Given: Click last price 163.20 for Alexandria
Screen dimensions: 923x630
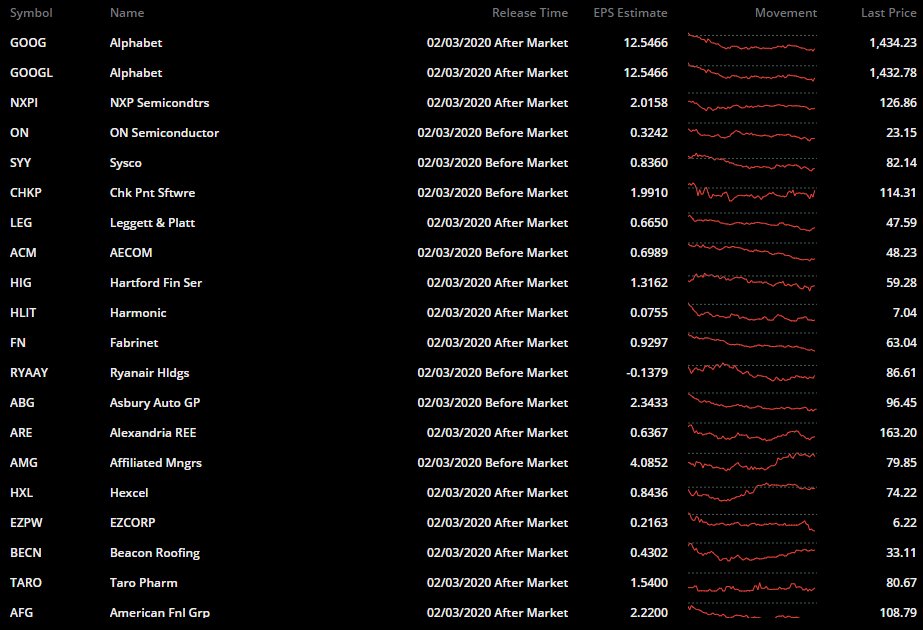Looking at the screenshot, I should click(898, 433).
